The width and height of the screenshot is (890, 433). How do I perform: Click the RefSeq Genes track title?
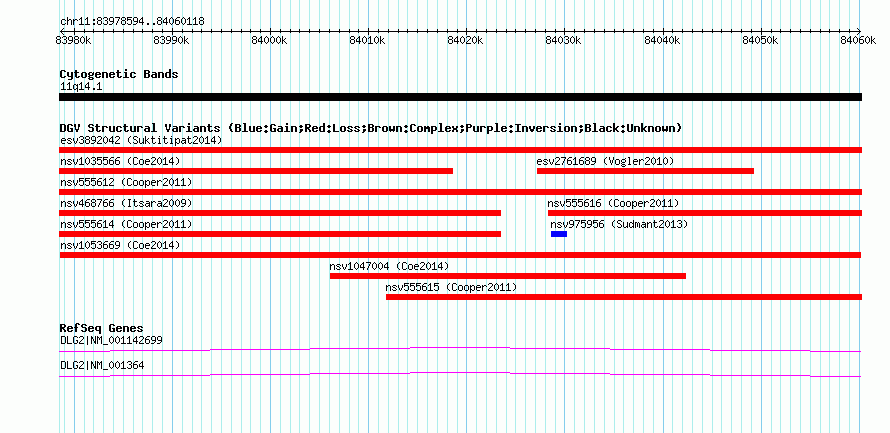click(102, 328)
